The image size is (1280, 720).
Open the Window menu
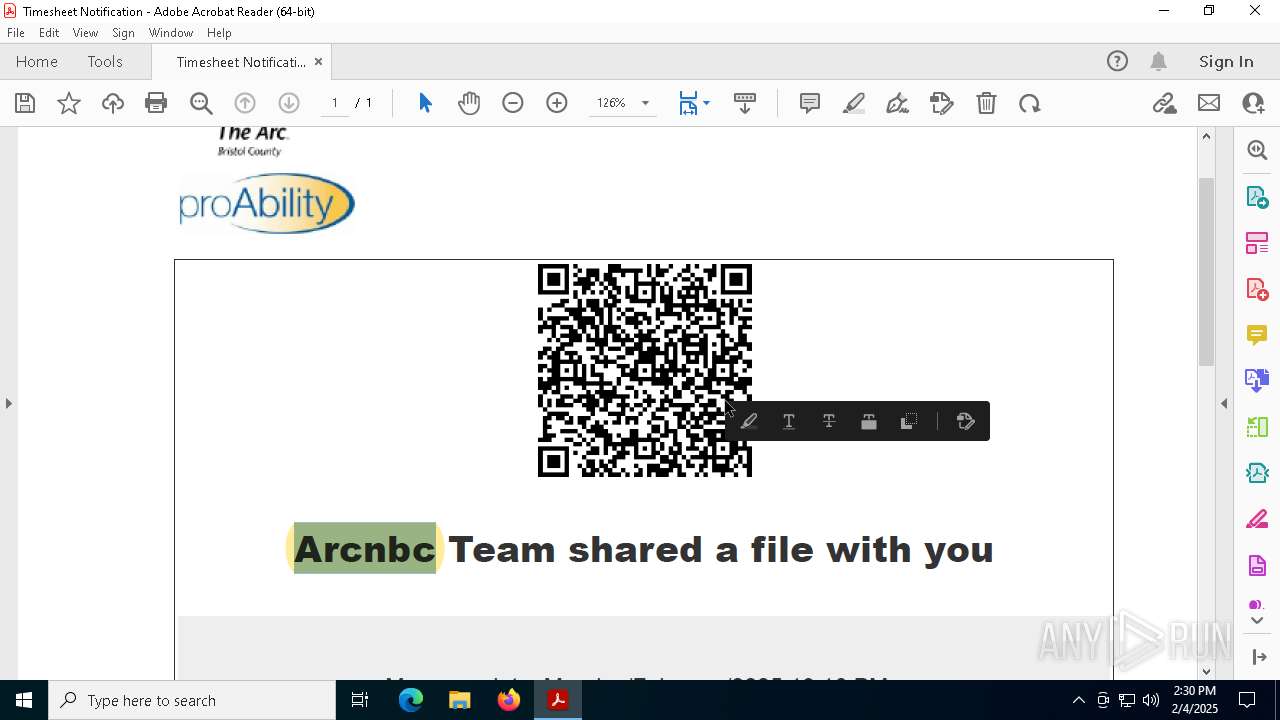[x=171, y=33]
